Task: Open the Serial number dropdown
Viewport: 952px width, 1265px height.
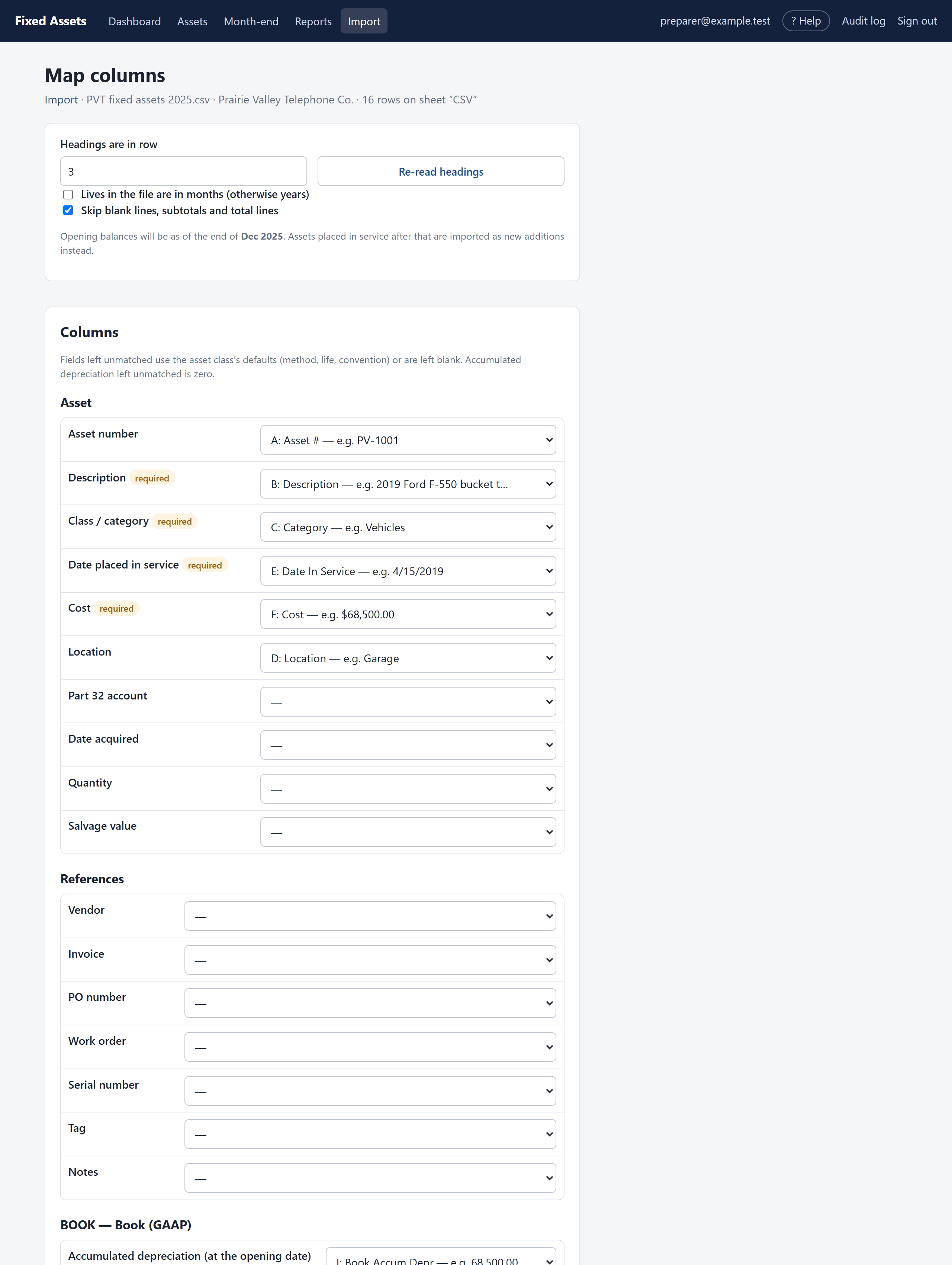Action: point(370,1091)
